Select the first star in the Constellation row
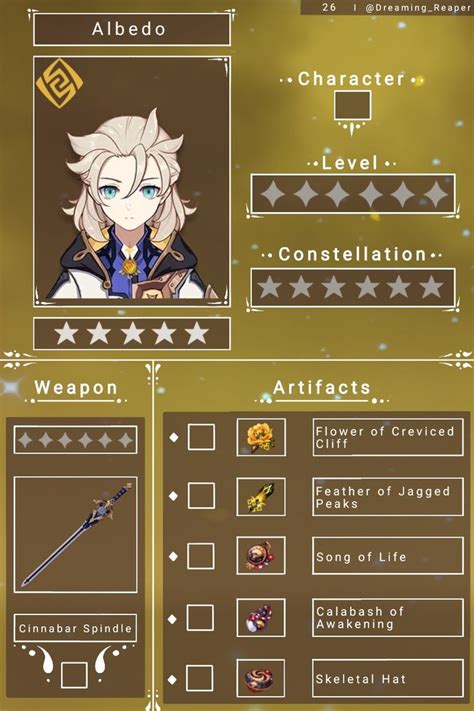 pos(269,287)
